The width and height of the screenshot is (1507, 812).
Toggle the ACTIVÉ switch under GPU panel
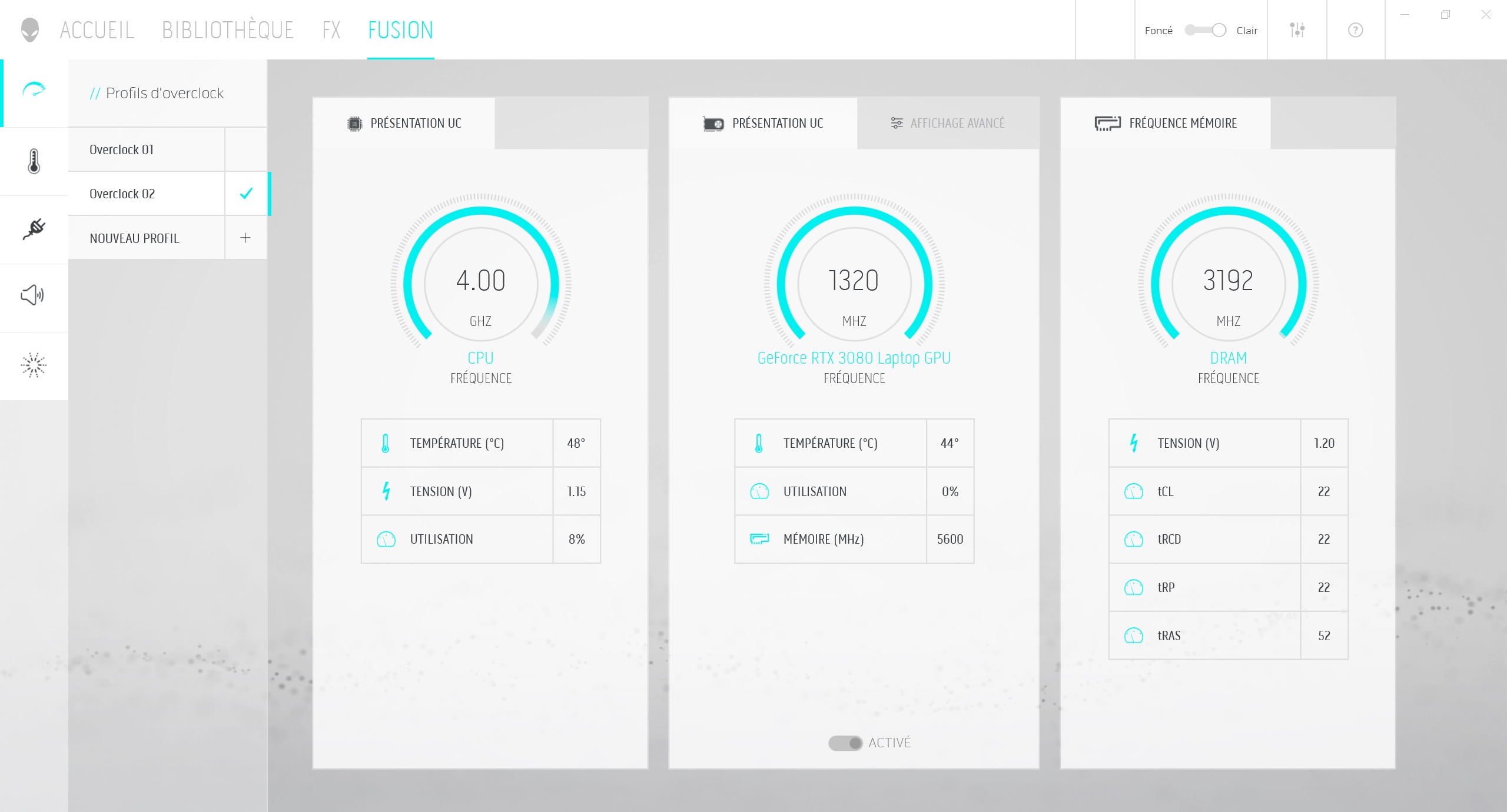pos(845,743)
